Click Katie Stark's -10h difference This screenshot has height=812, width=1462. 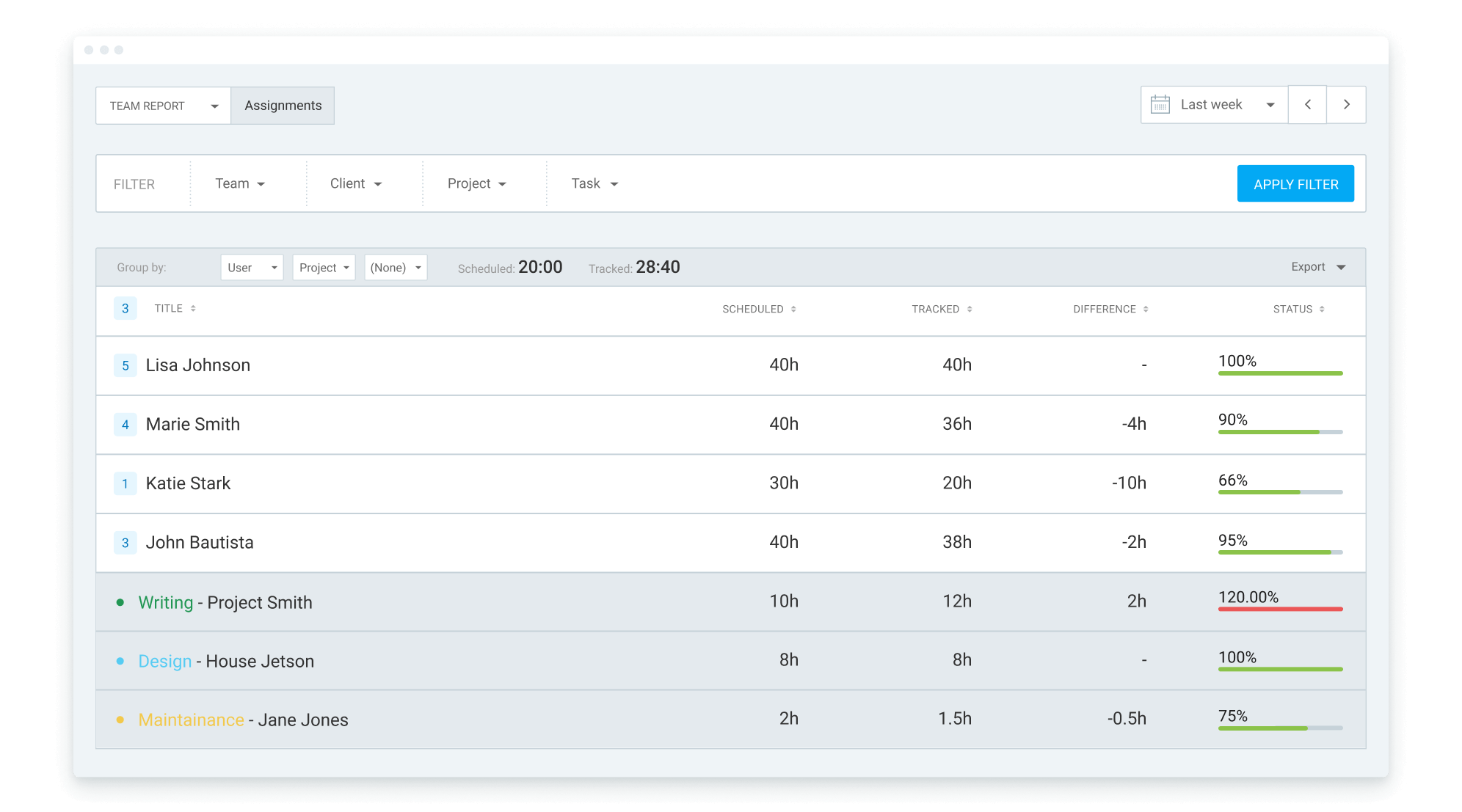(x=1129, y=483)
